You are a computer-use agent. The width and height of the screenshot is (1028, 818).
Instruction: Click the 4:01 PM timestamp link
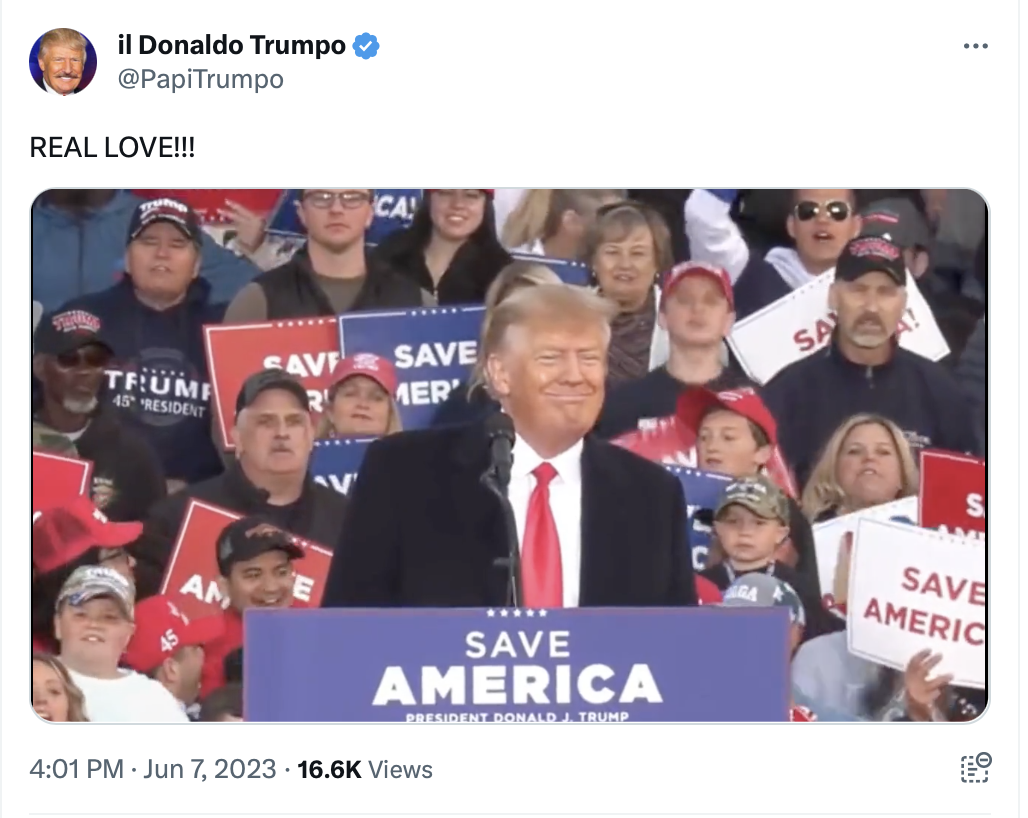[x=77, y=769]
